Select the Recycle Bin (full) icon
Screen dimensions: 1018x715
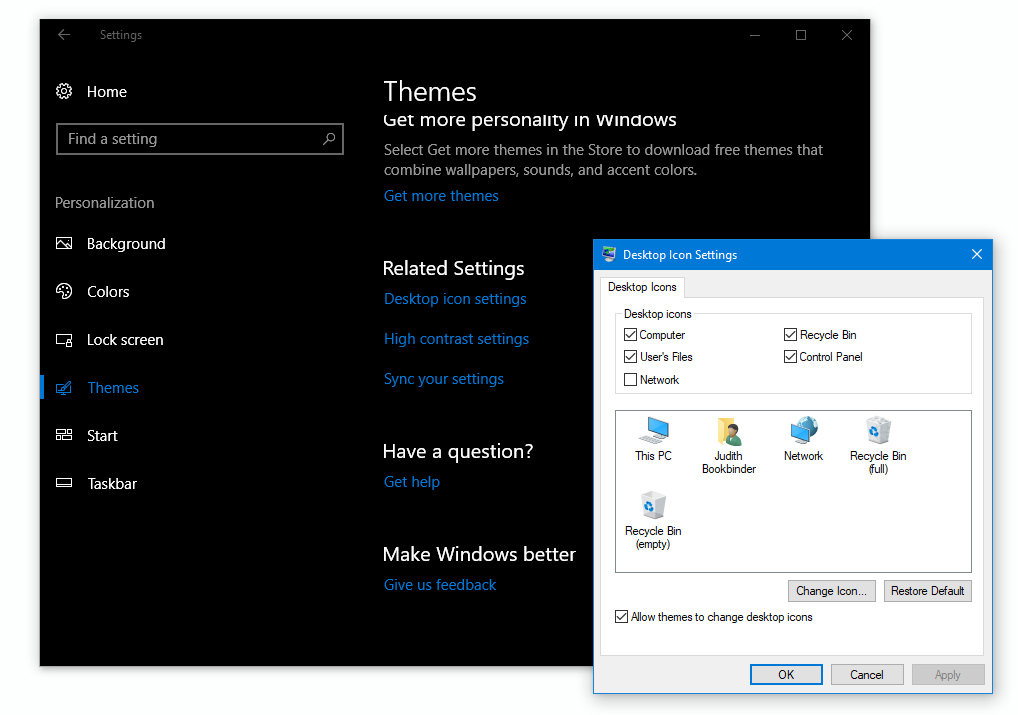[877, 432]
